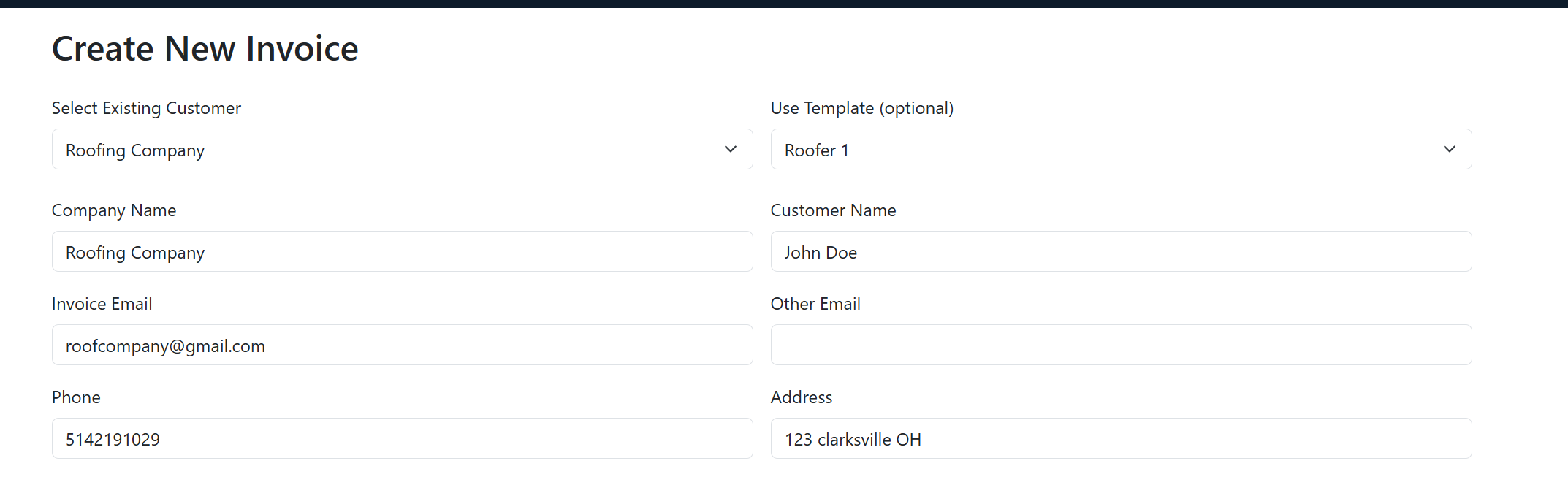Viewport: 1568px width, 485px height.
Task: Select the empty Other Email field
Action: 1121,345
